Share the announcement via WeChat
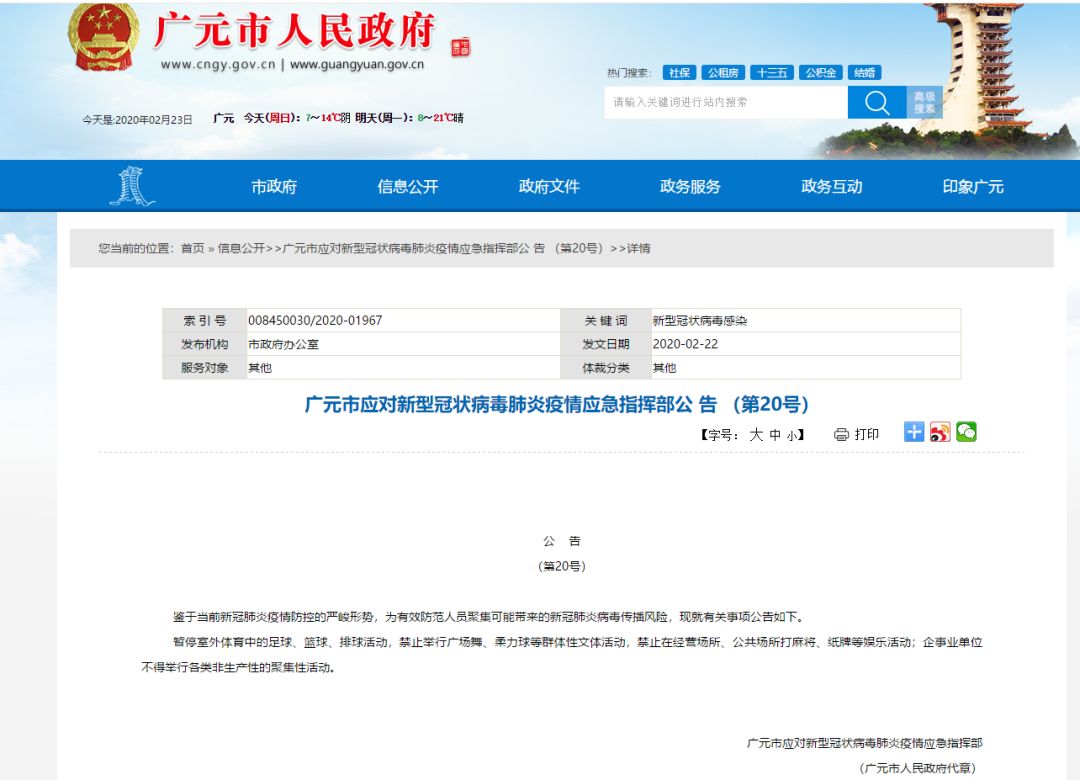This screenshot has height=780, width=1080. pyautogui.click(x=965, y=433)
